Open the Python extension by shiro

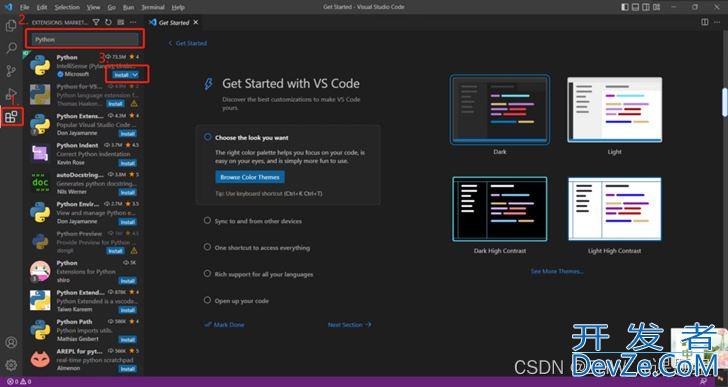pos(84,272)
